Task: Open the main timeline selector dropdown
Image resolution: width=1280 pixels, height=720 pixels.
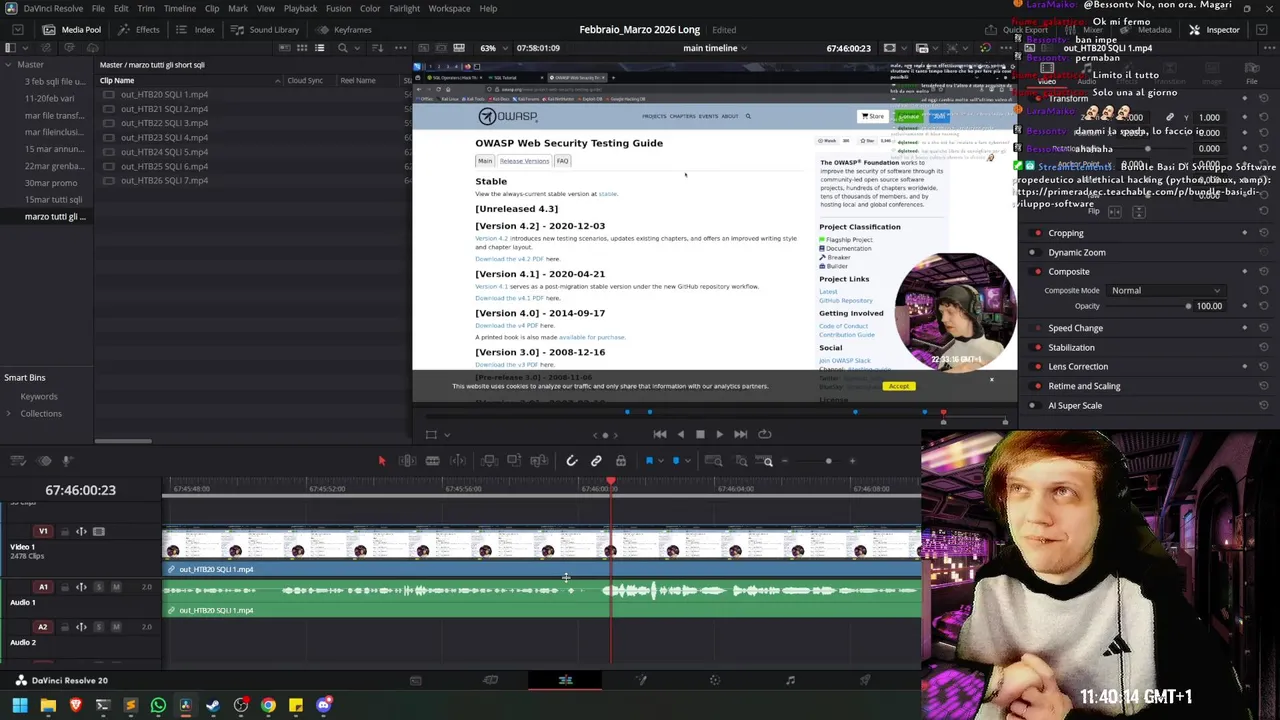Action: pyautogui.click(x=715, y=48)
